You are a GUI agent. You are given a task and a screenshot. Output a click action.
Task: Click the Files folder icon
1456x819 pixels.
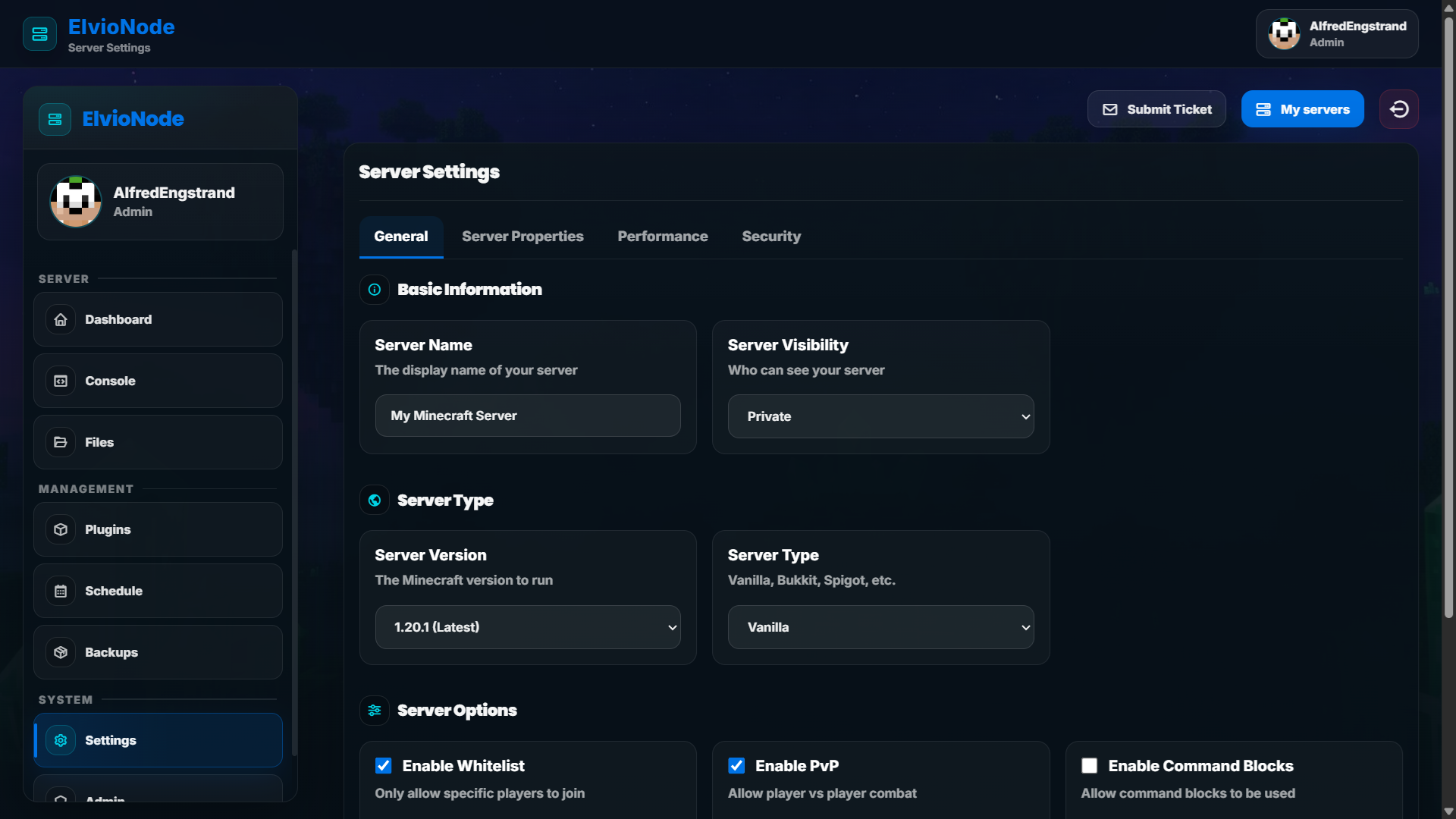61,442
